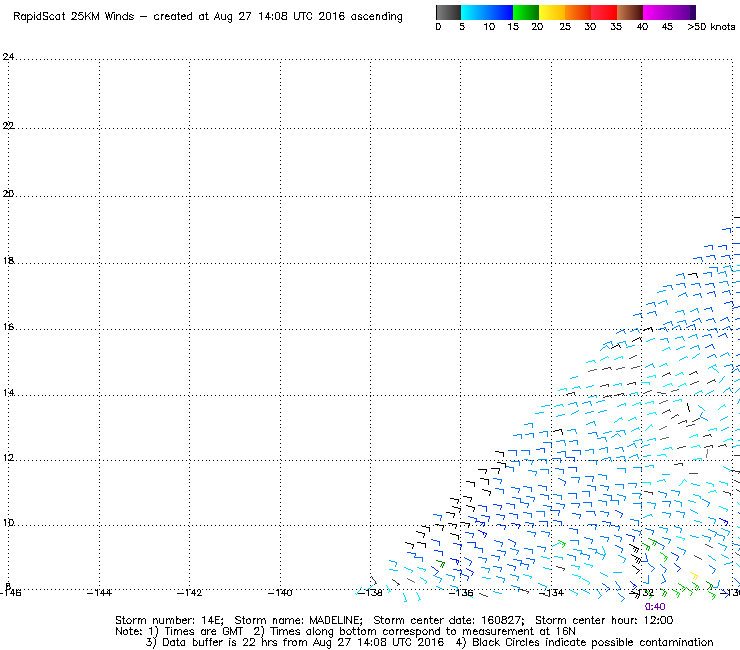Viewport: 740px width, 650px height.
Task: Click the longitude axis label '-142'
Action: 189,593
